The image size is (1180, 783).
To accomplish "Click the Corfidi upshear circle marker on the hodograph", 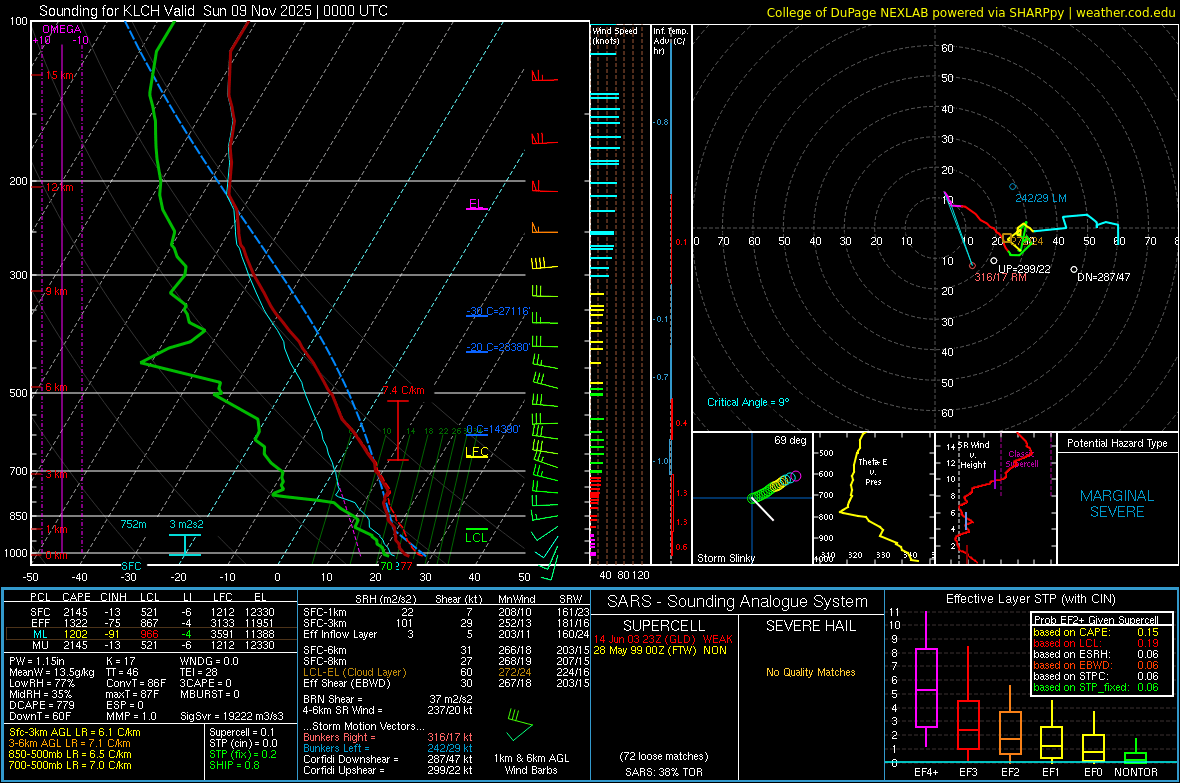I will [x=993, y=260].
